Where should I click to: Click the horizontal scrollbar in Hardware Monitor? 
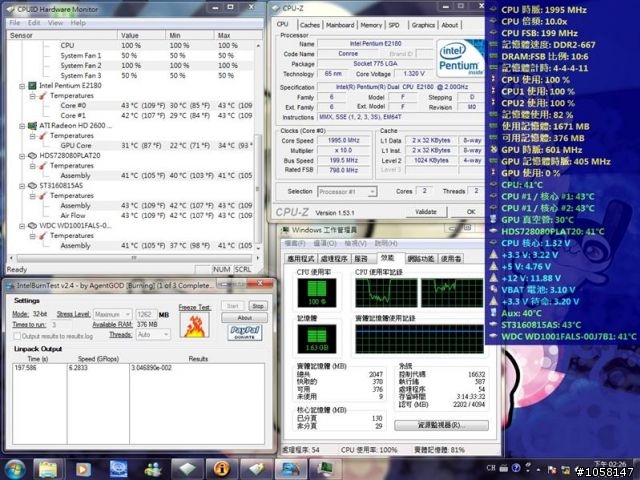[x=134, y=258]
